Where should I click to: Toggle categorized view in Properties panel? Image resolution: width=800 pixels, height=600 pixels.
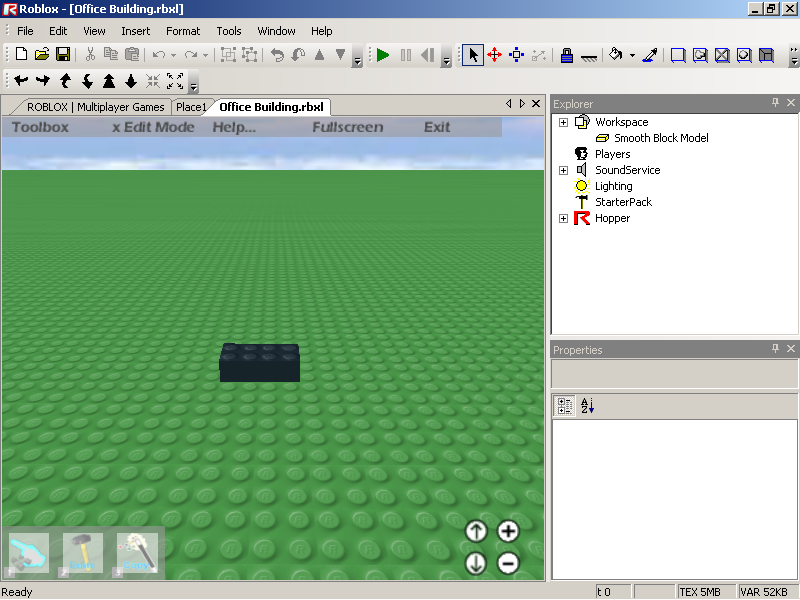[x=564, y=406]
